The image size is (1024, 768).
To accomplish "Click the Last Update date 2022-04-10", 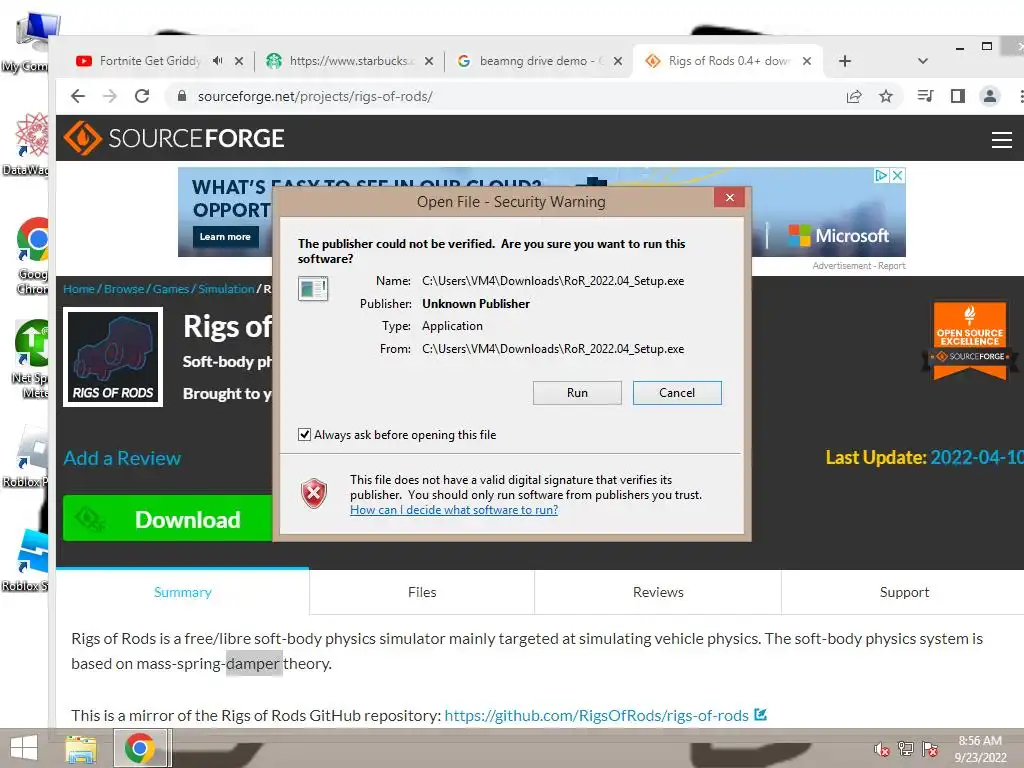I will tap(976, 457).
